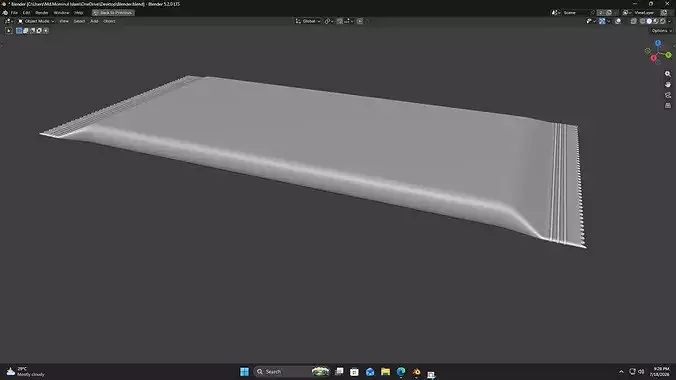
Task: Open the Options dropdown
Action: click(x=661, y=31)
